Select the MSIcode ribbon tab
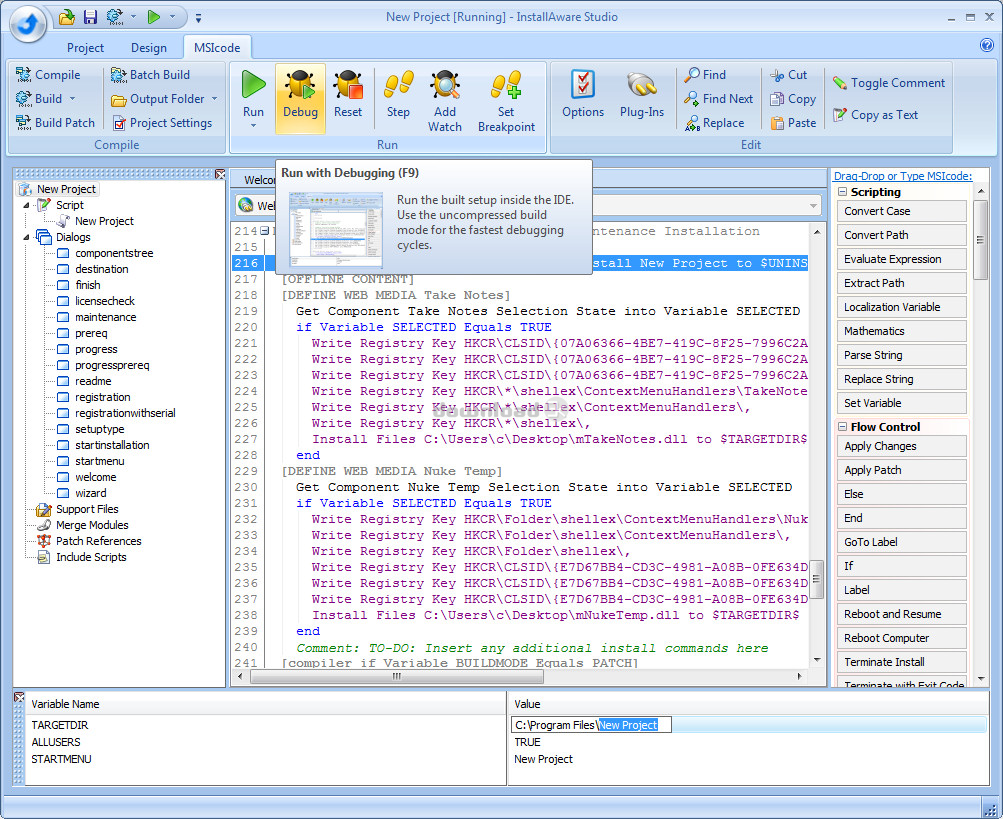The width and height of the screenshot is (1003, 819). pyautogui.click(x=217, y=48)
